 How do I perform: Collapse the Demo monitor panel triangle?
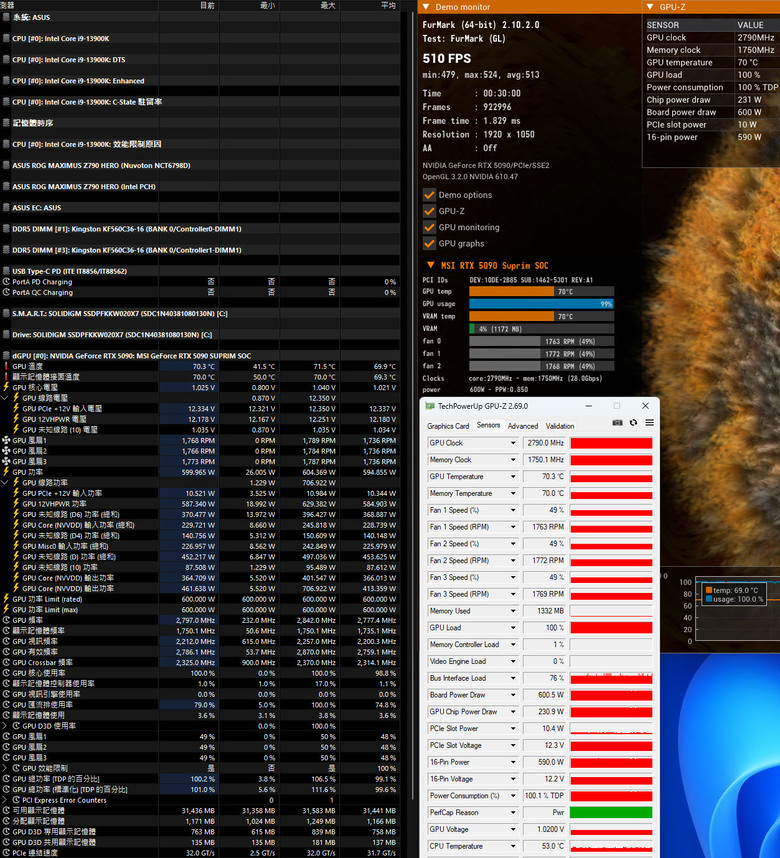pos(426,7)
